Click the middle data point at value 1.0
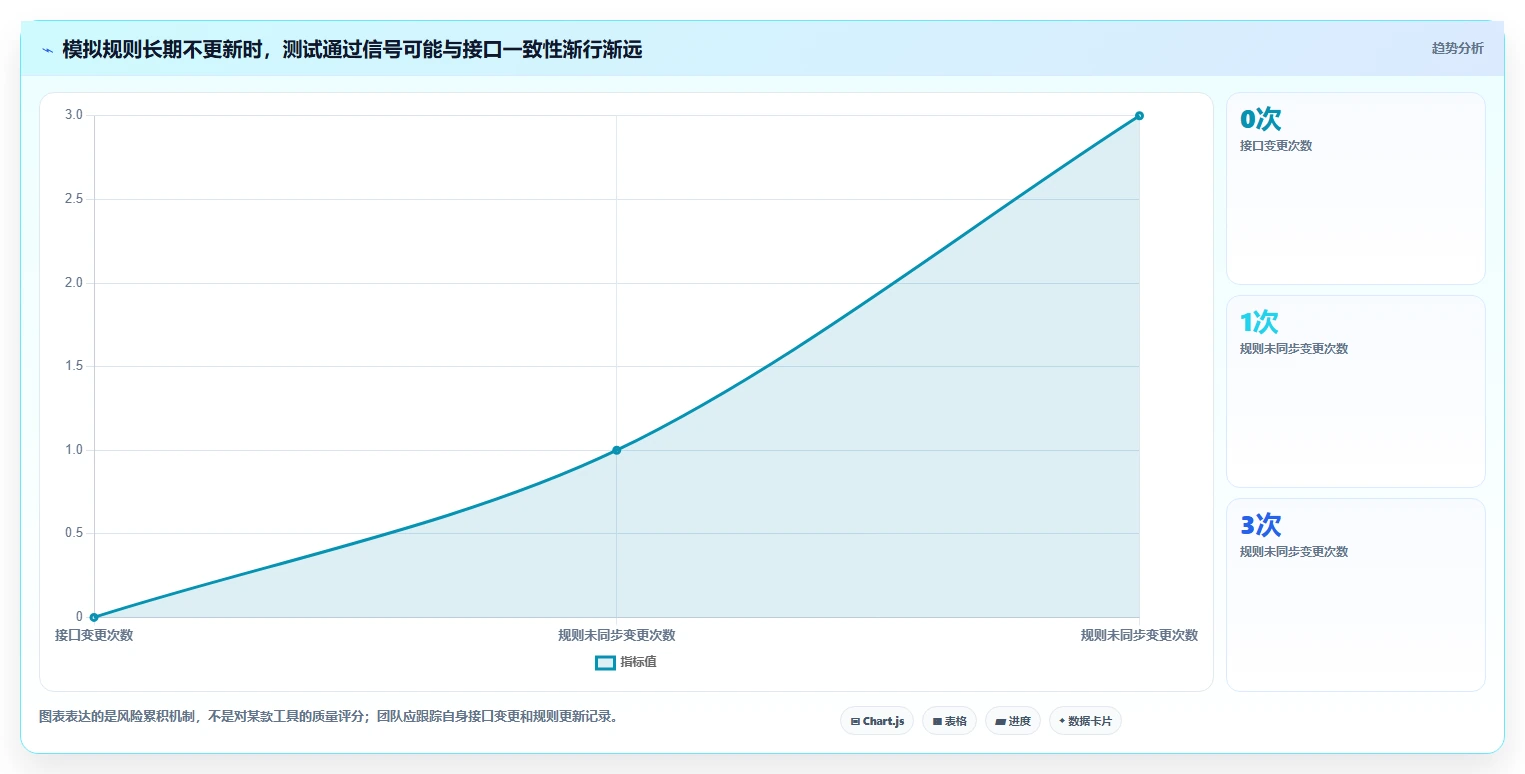The height and width of the screenshot is (774, 1525). coord(616,450)
